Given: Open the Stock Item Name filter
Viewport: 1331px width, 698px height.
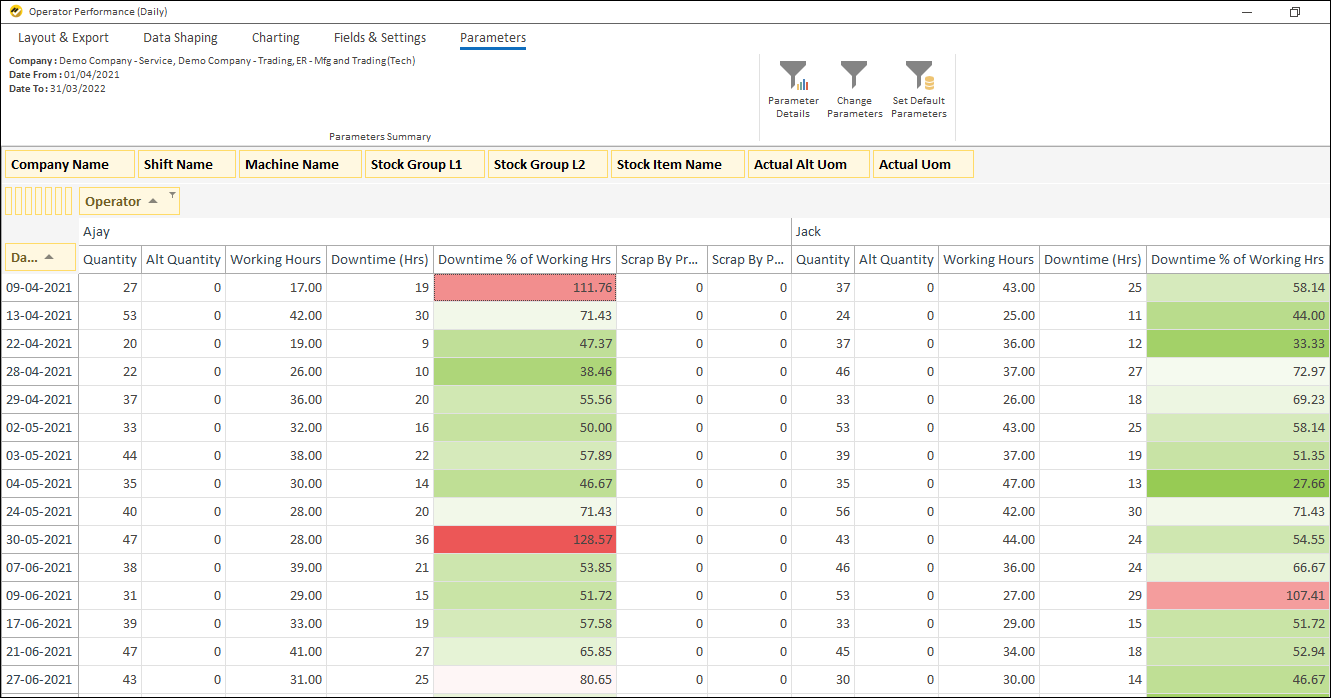Looking at the screenshot, I should click(x=676, y=163).
